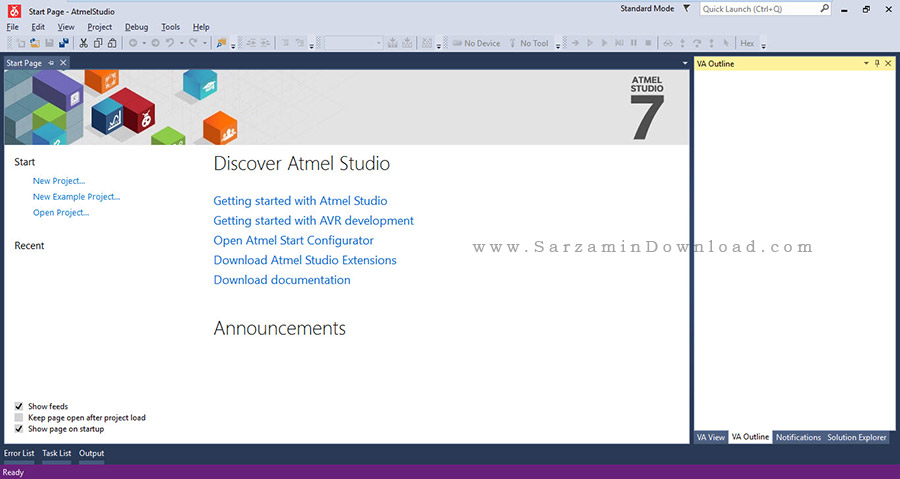Click the Pause debugging icon
900x479 pixels.
coord(634,43)
